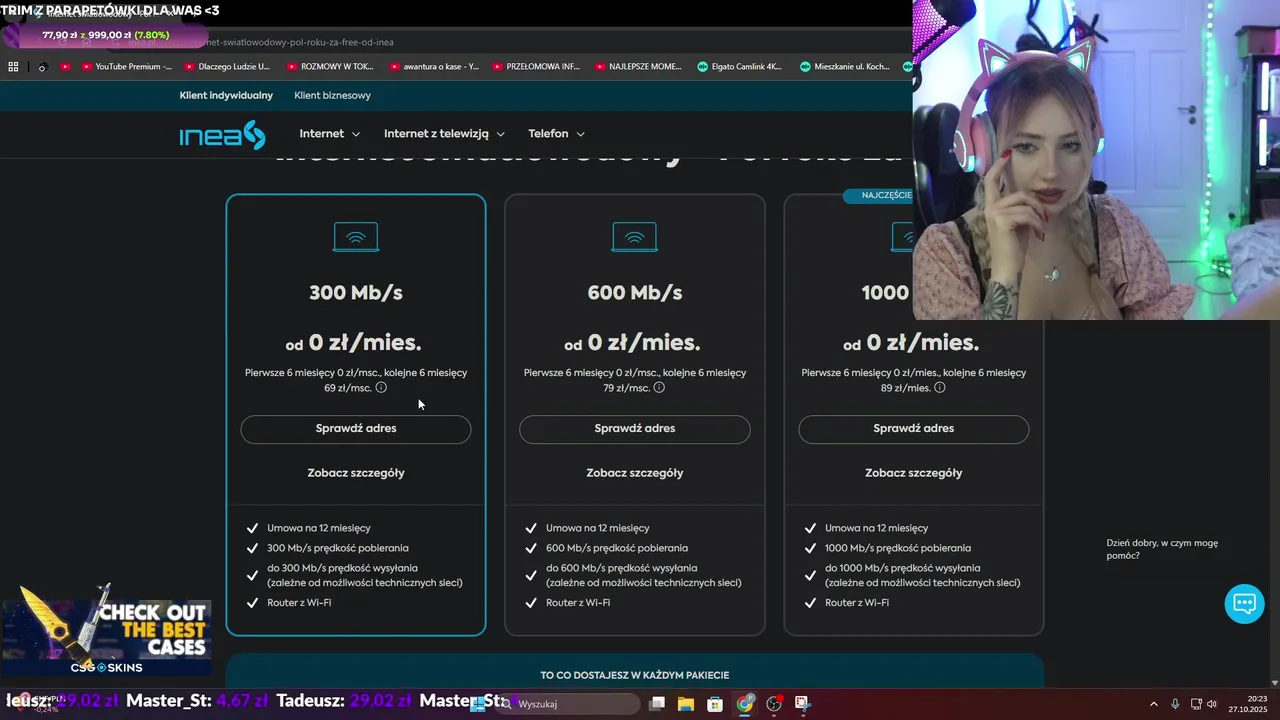Image resolution: width=1280 pixels, height=720 pixels.
Task: Expand the Telefon menu
Action: 556,133
